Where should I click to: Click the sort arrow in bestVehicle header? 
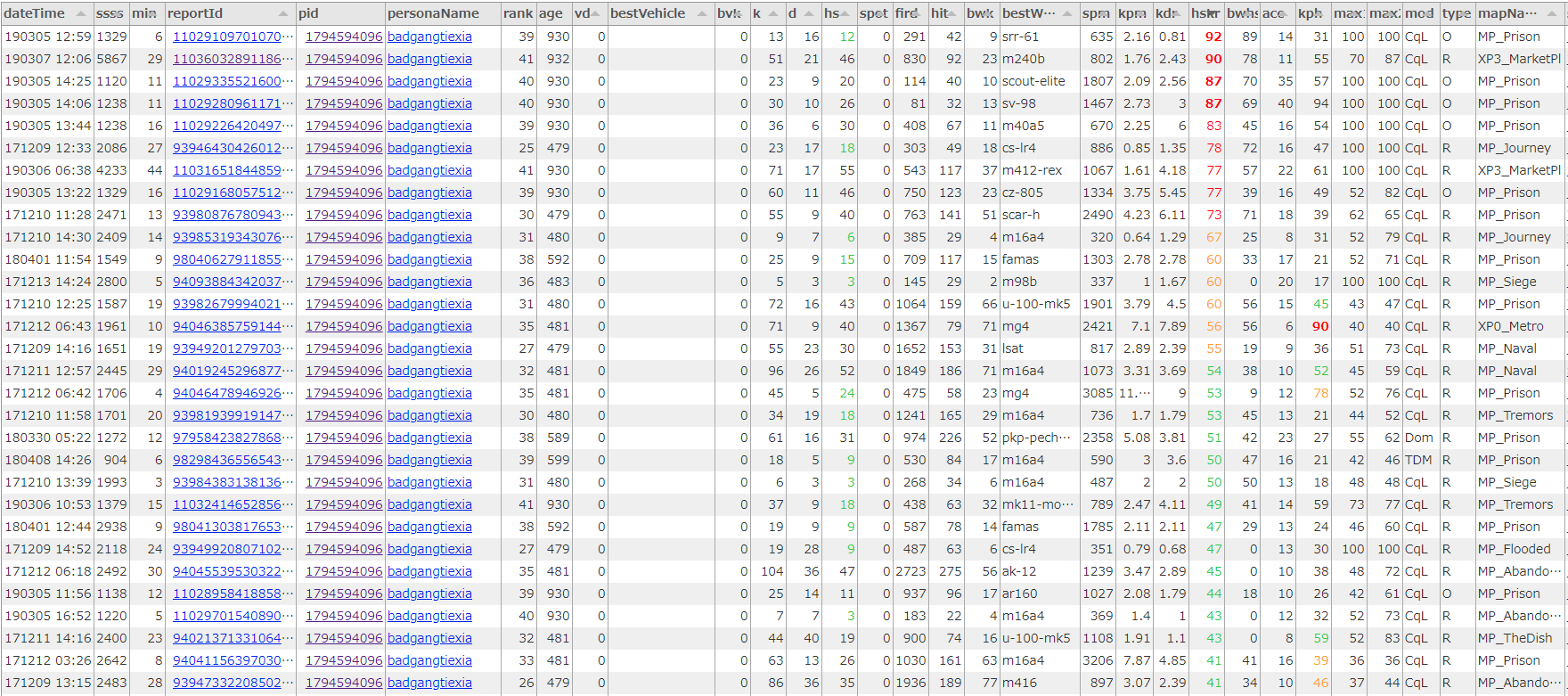tap(702, 13)
